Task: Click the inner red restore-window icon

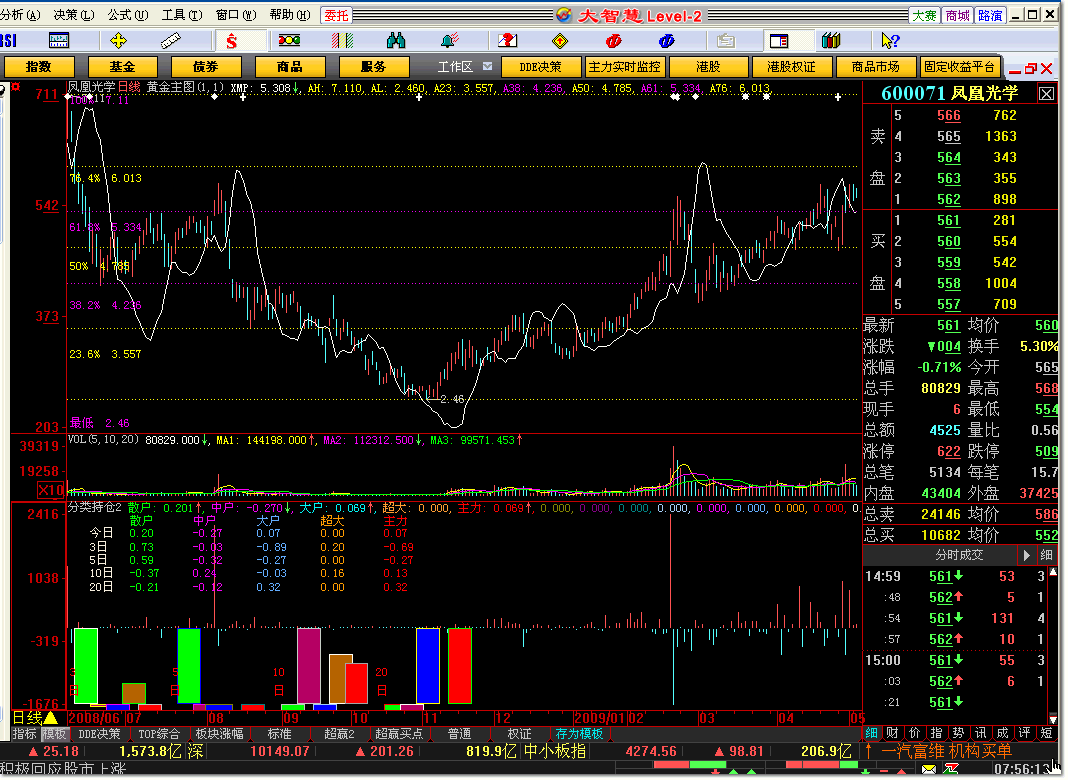Action: [x=1031, y=68]
